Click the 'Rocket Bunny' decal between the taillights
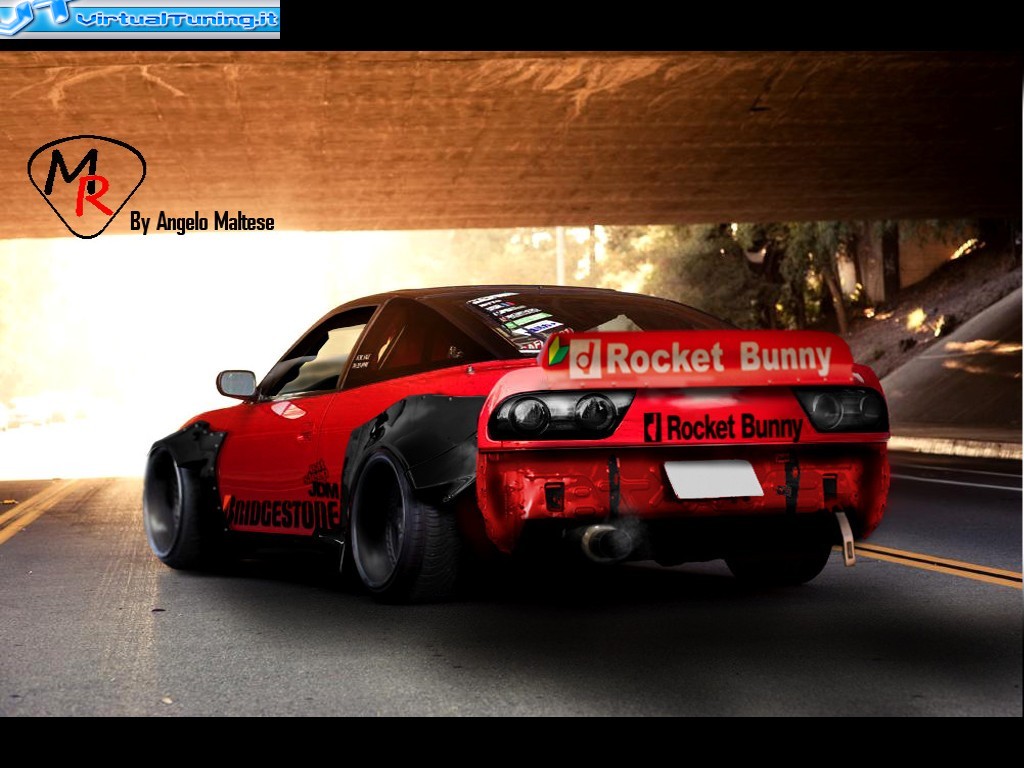Viewport: 1024px width, 768px height. coord(724,428)
